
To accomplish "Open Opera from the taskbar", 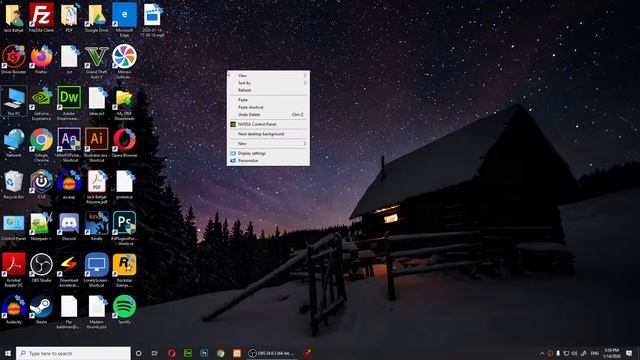I will [171, 353].
